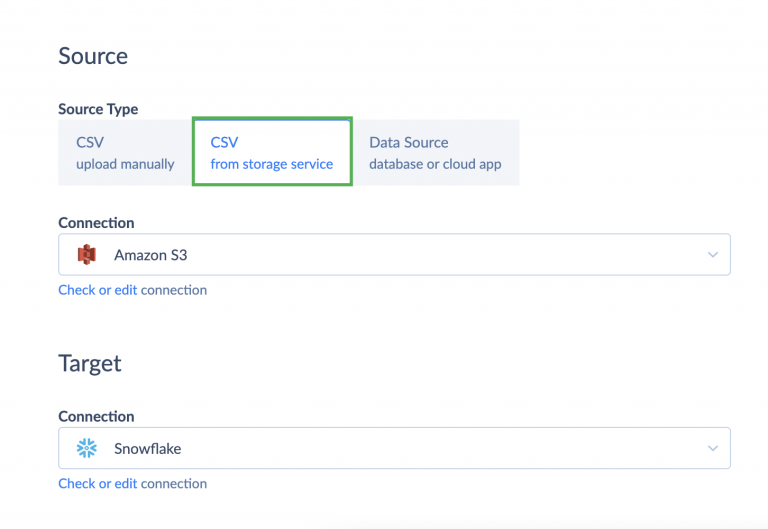Click the Snowflake logo icon

tap(87, 449)
